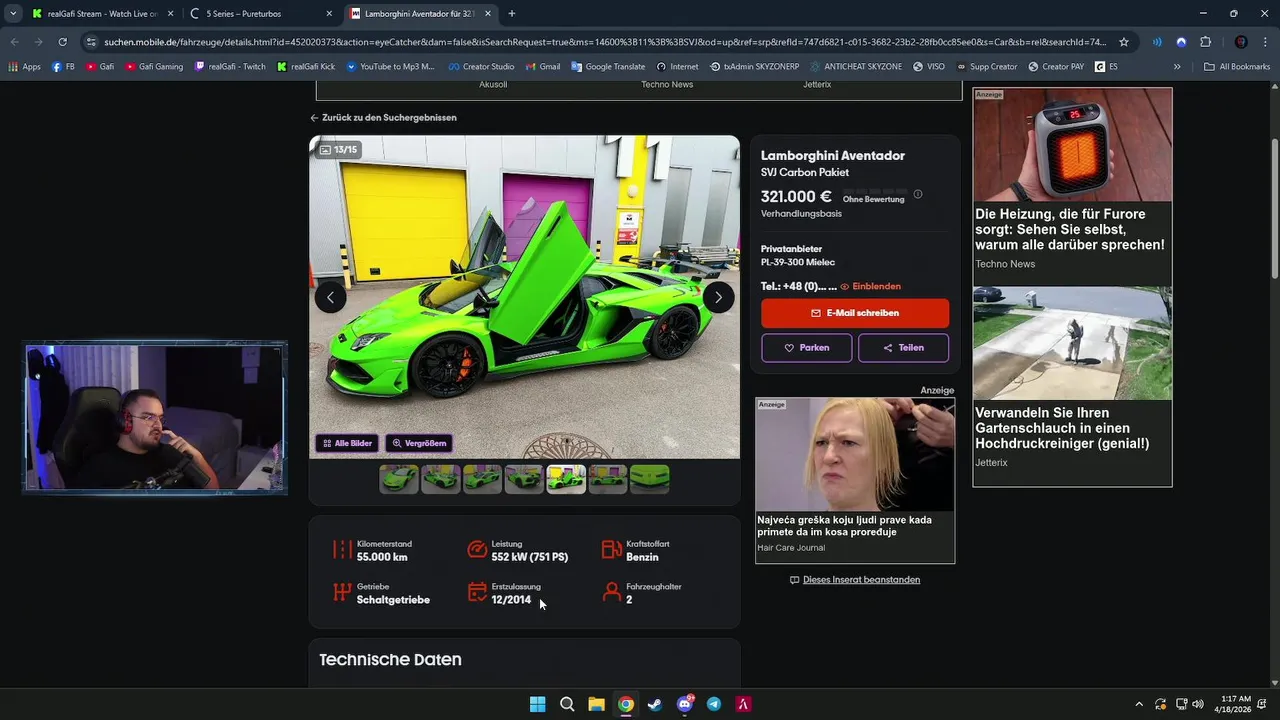1280x720 pixels.
Task: Click the page vertical scrollbar
Action: tap(1274, 208)
